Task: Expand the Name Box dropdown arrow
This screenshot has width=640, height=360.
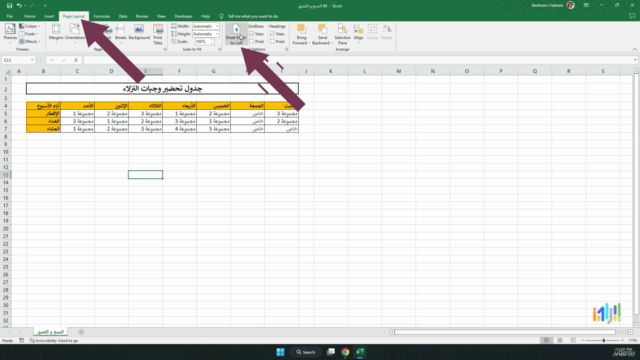Action: coord(32,60)
